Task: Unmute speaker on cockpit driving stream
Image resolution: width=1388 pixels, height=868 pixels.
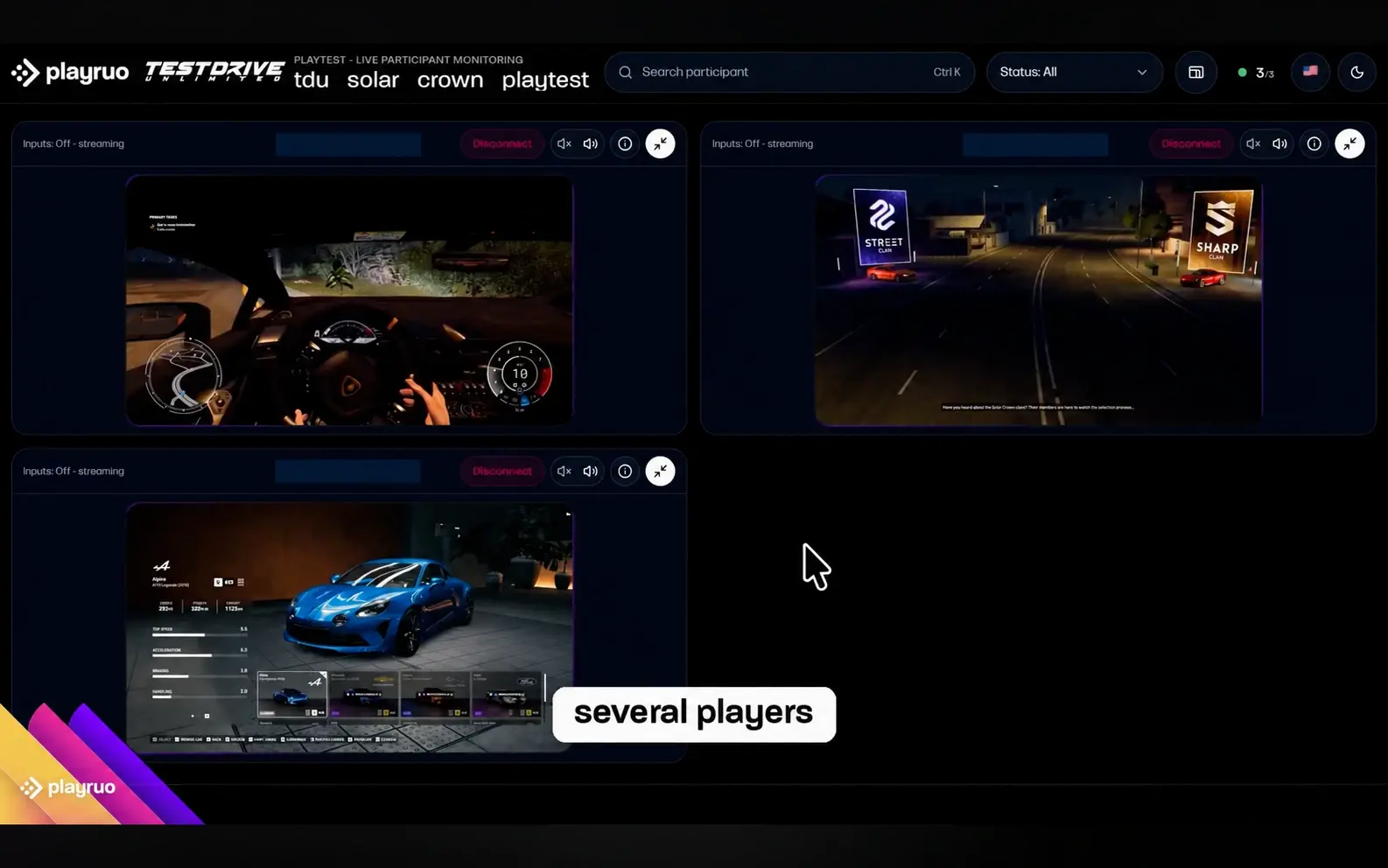Action: tap(591, 143)
